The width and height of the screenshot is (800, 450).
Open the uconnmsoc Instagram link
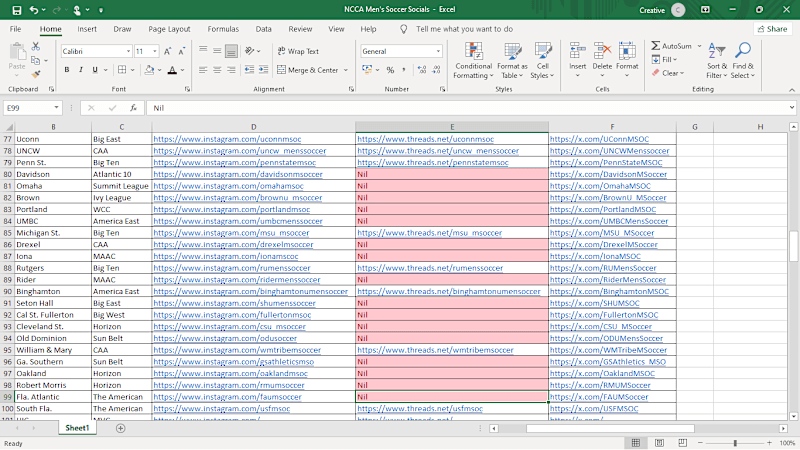pos(227,139)
